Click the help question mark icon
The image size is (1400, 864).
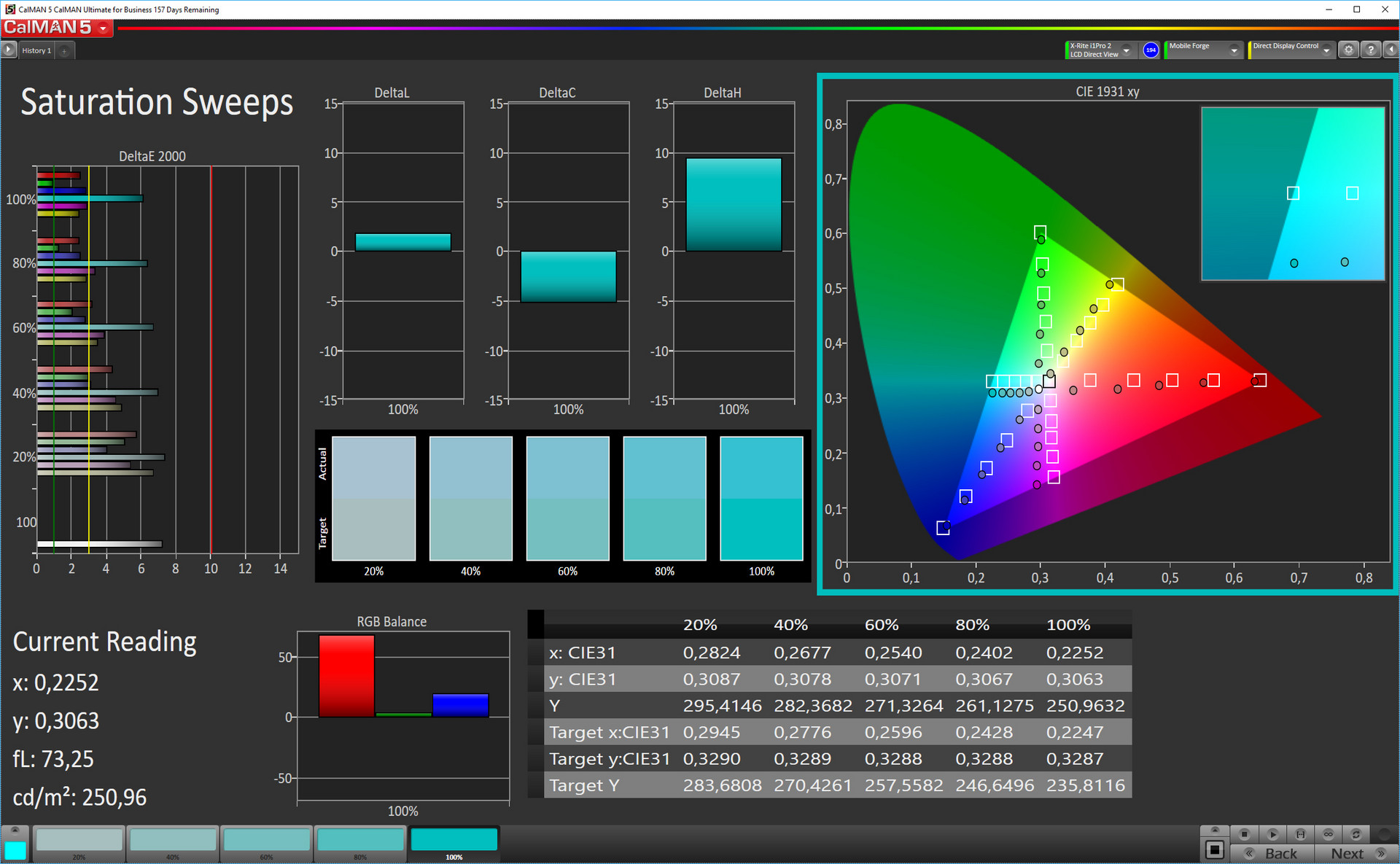pyautogui.click(x=1371, y=50)
